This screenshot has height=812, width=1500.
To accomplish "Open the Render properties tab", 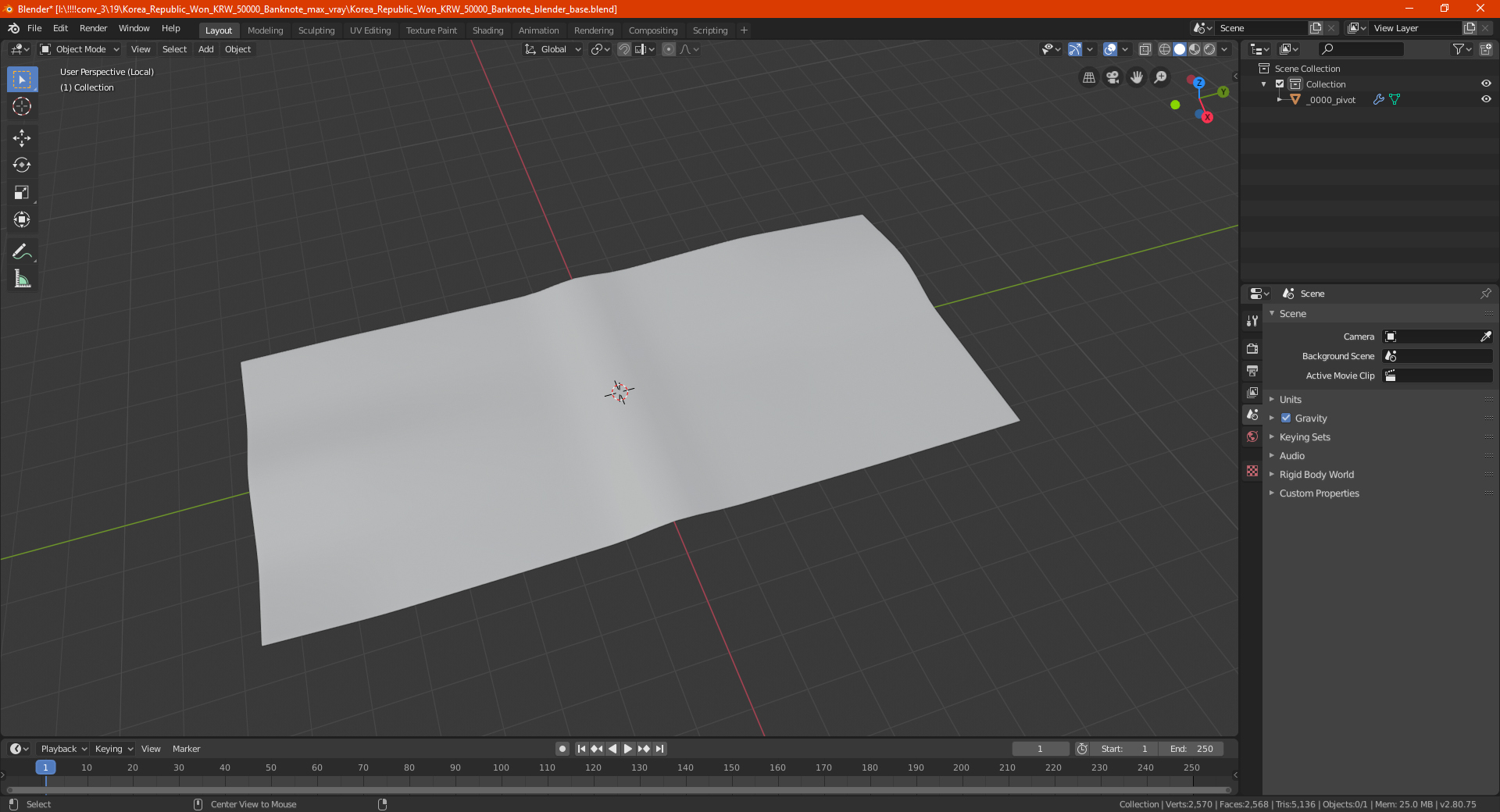I will click(1252, 348).
